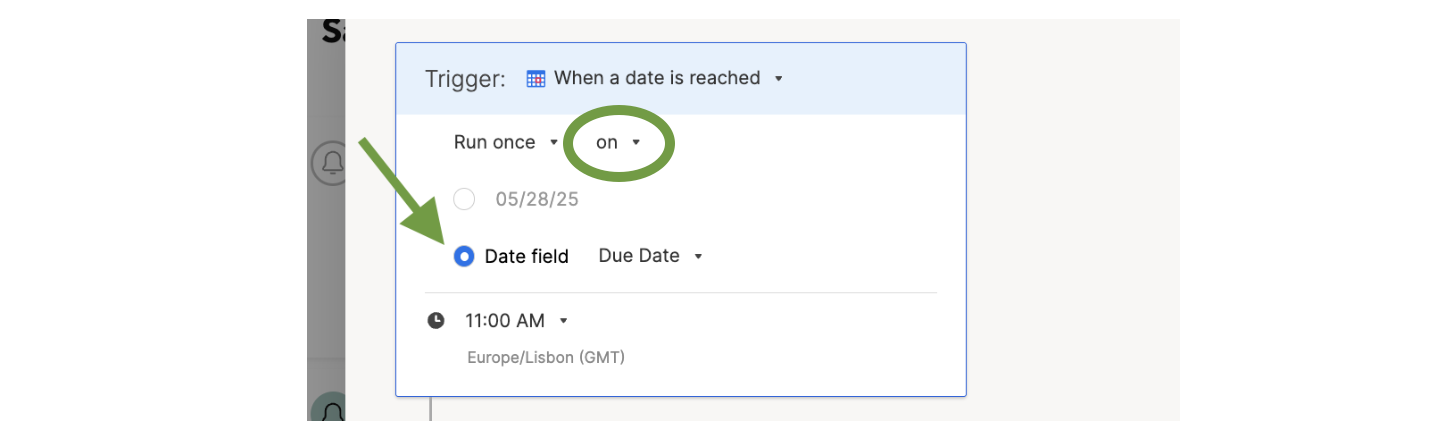Click the caret after 'When a date is reached'
1444x442 pixels.
tap(778, 78)
